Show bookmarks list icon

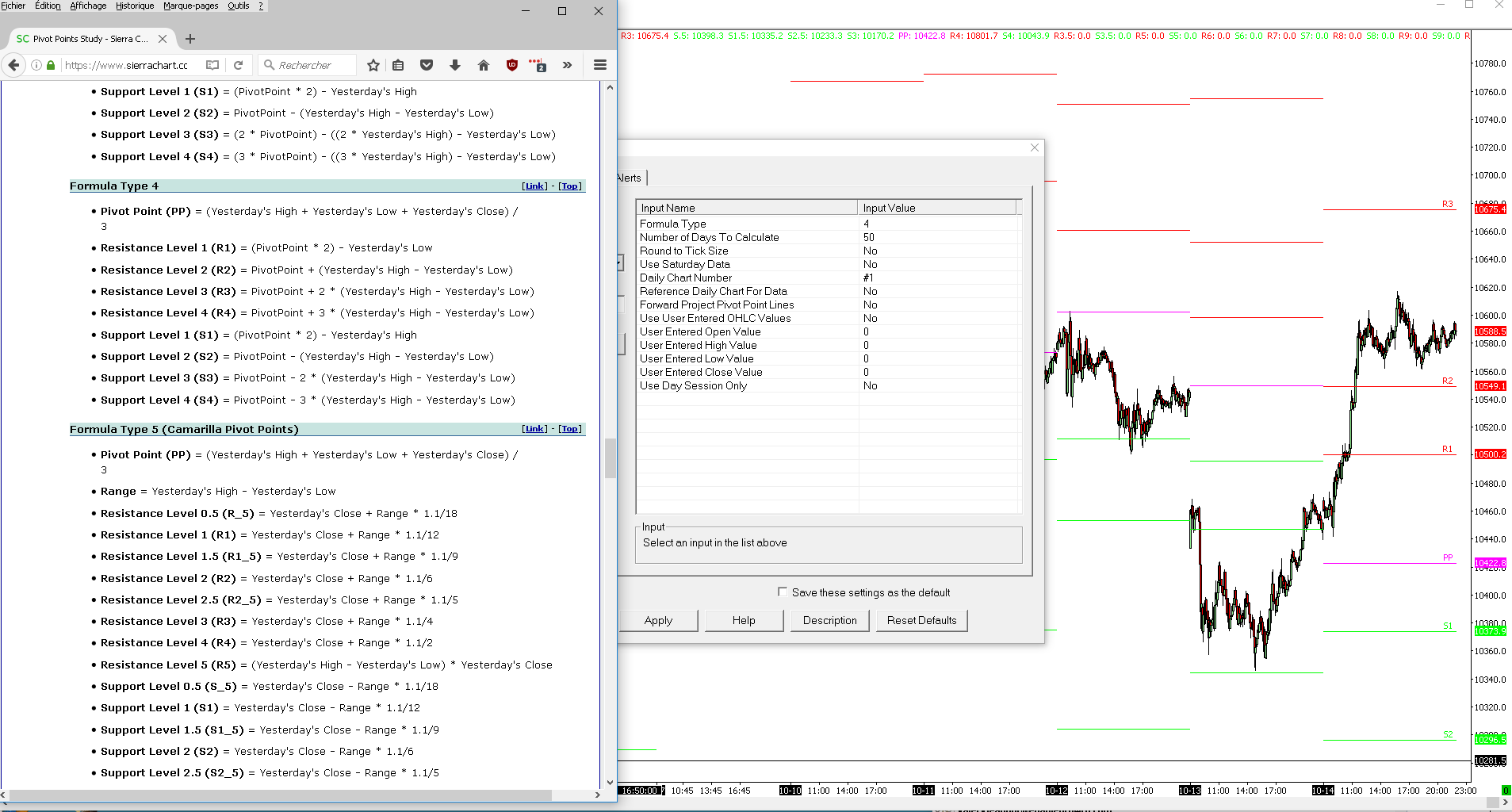click(x=398, y=65)
